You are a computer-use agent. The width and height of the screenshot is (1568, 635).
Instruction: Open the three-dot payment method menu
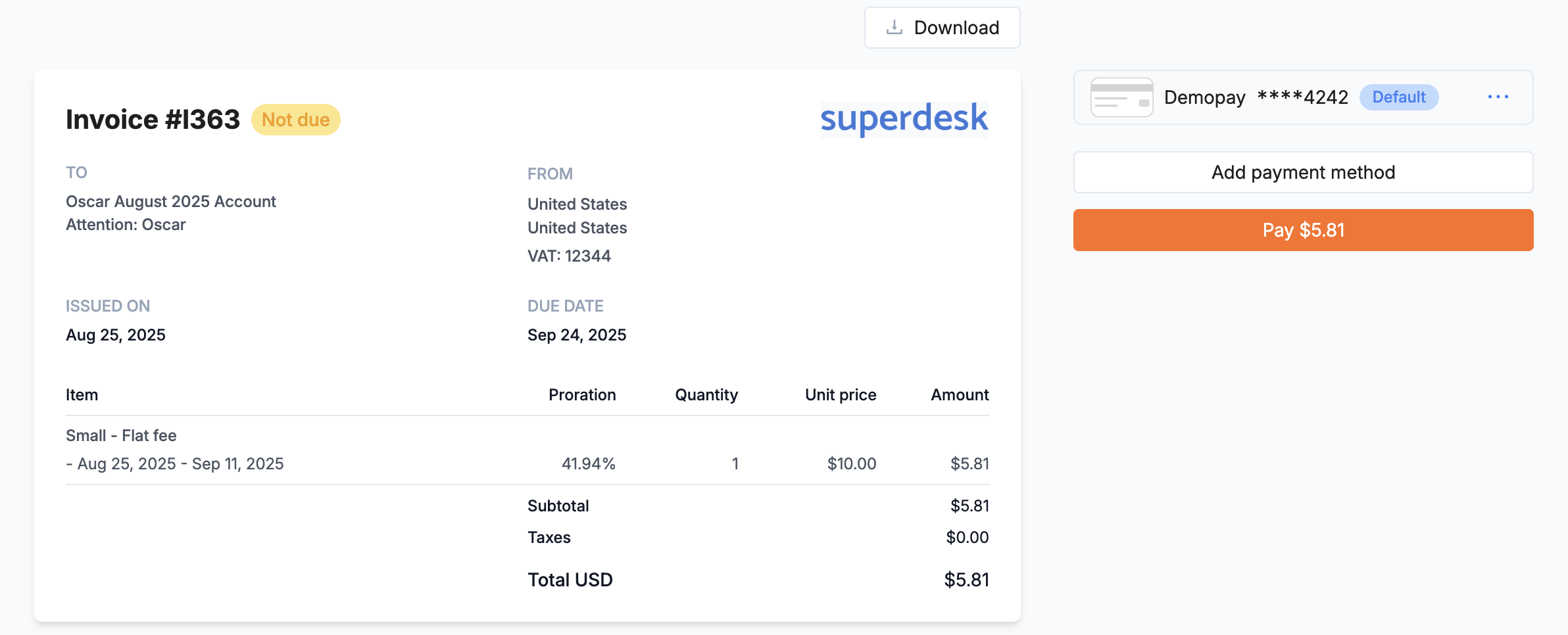tap(1498, 97)
